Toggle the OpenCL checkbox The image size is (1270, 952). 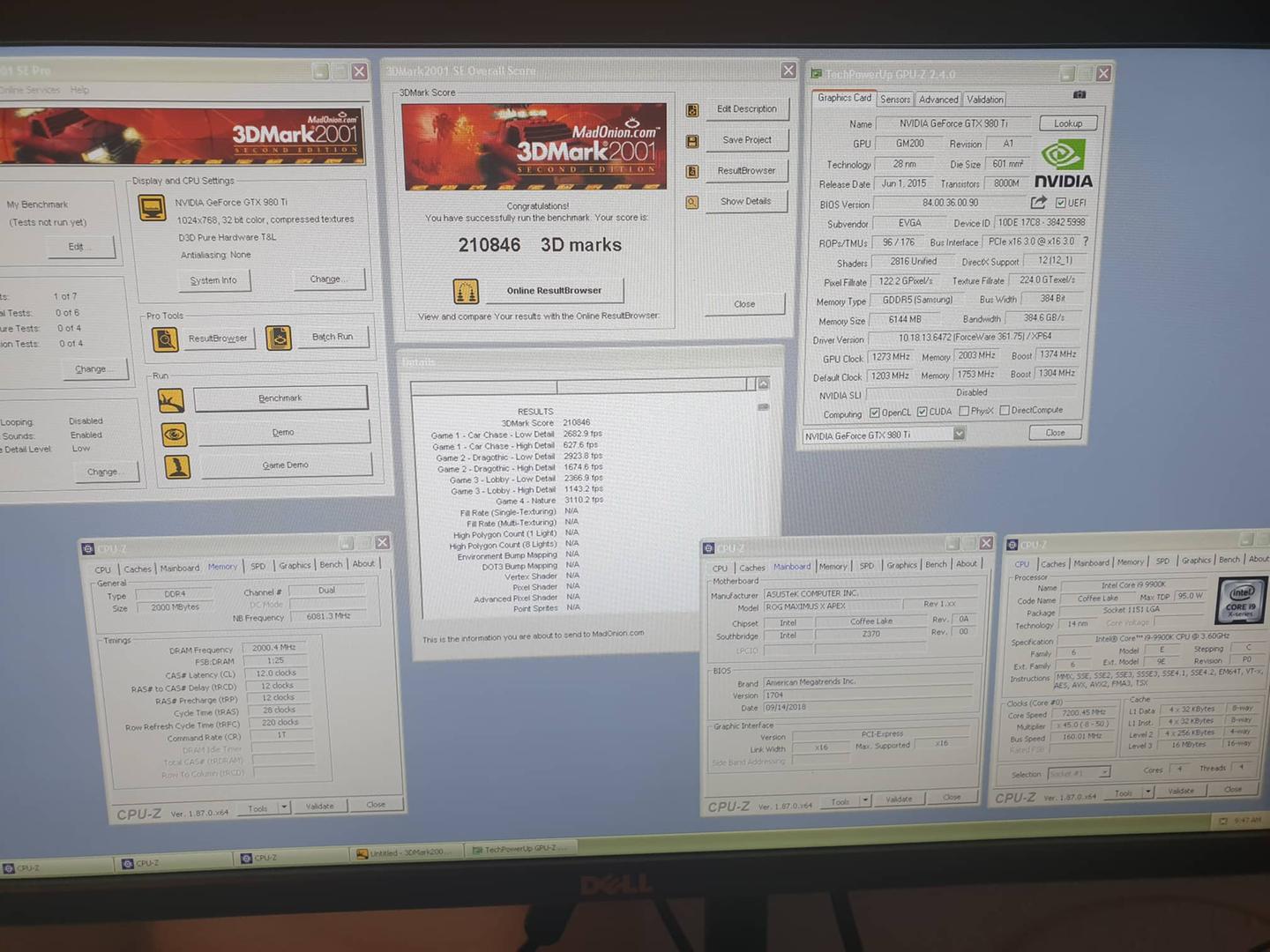(875, 413)
